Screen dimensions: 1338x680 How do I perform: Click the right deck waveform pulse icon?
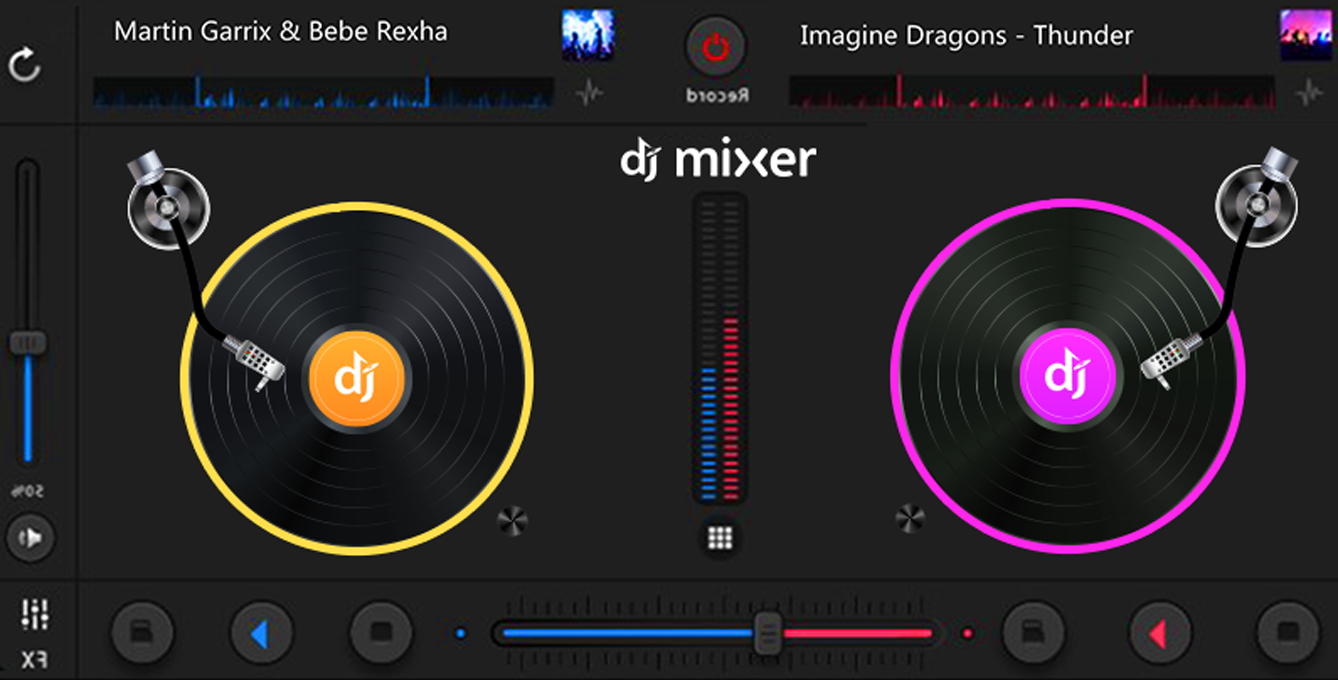click(x=1309, y=93)
